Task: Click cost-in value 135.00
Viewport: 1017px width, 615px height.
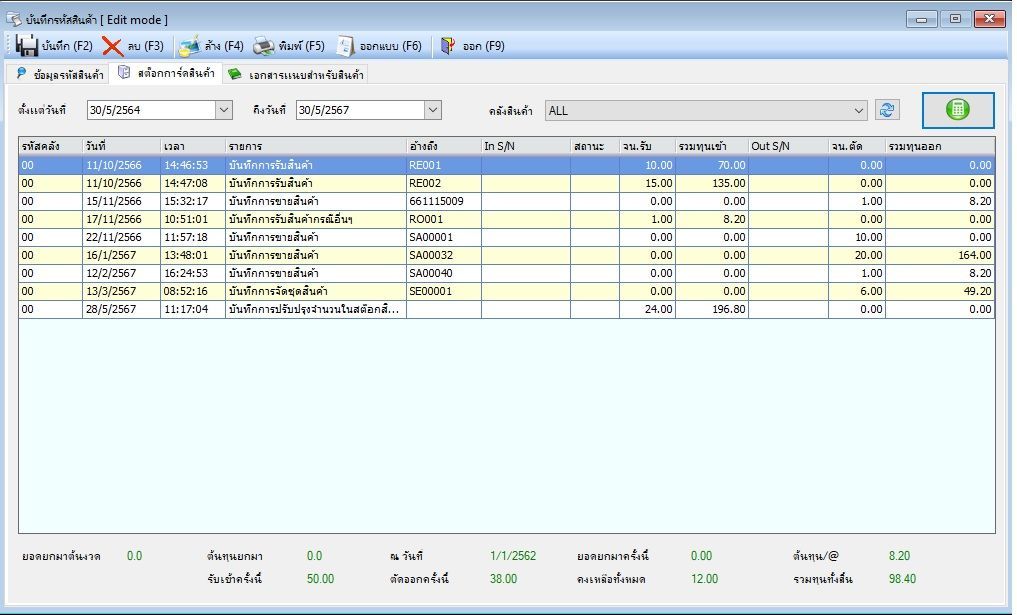Action: (x=712, y=184)
